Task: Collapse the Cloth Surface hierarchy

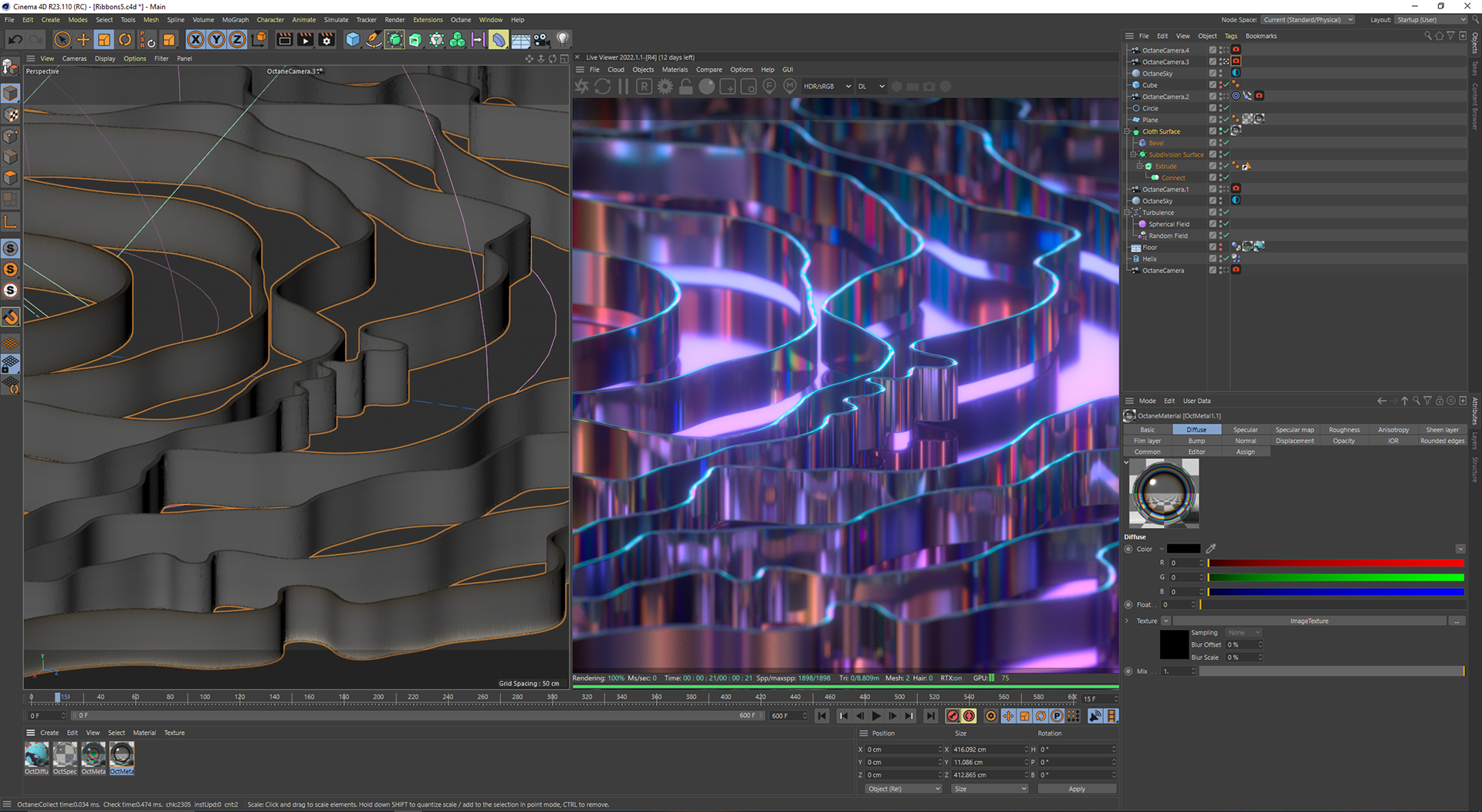Action: pyautogui.click(x=1128, y=132)
